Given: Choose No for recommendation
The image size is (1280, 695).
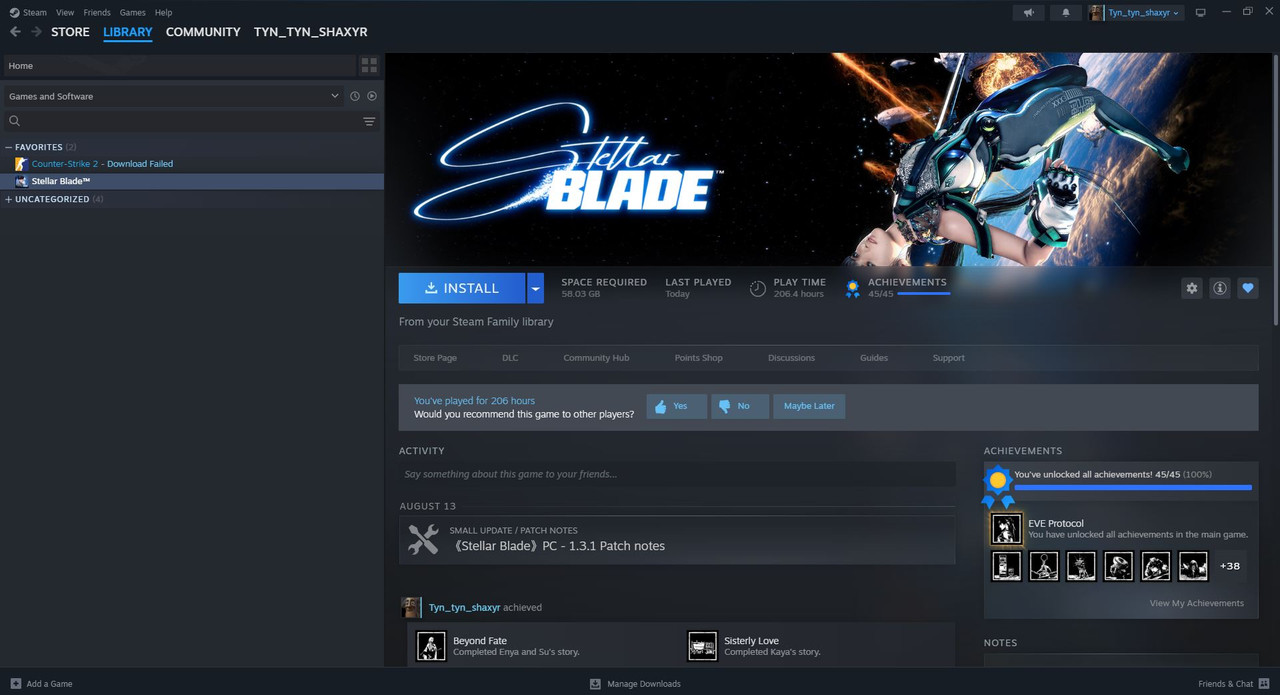Looking at the screenshot, I should click(740, 406).
